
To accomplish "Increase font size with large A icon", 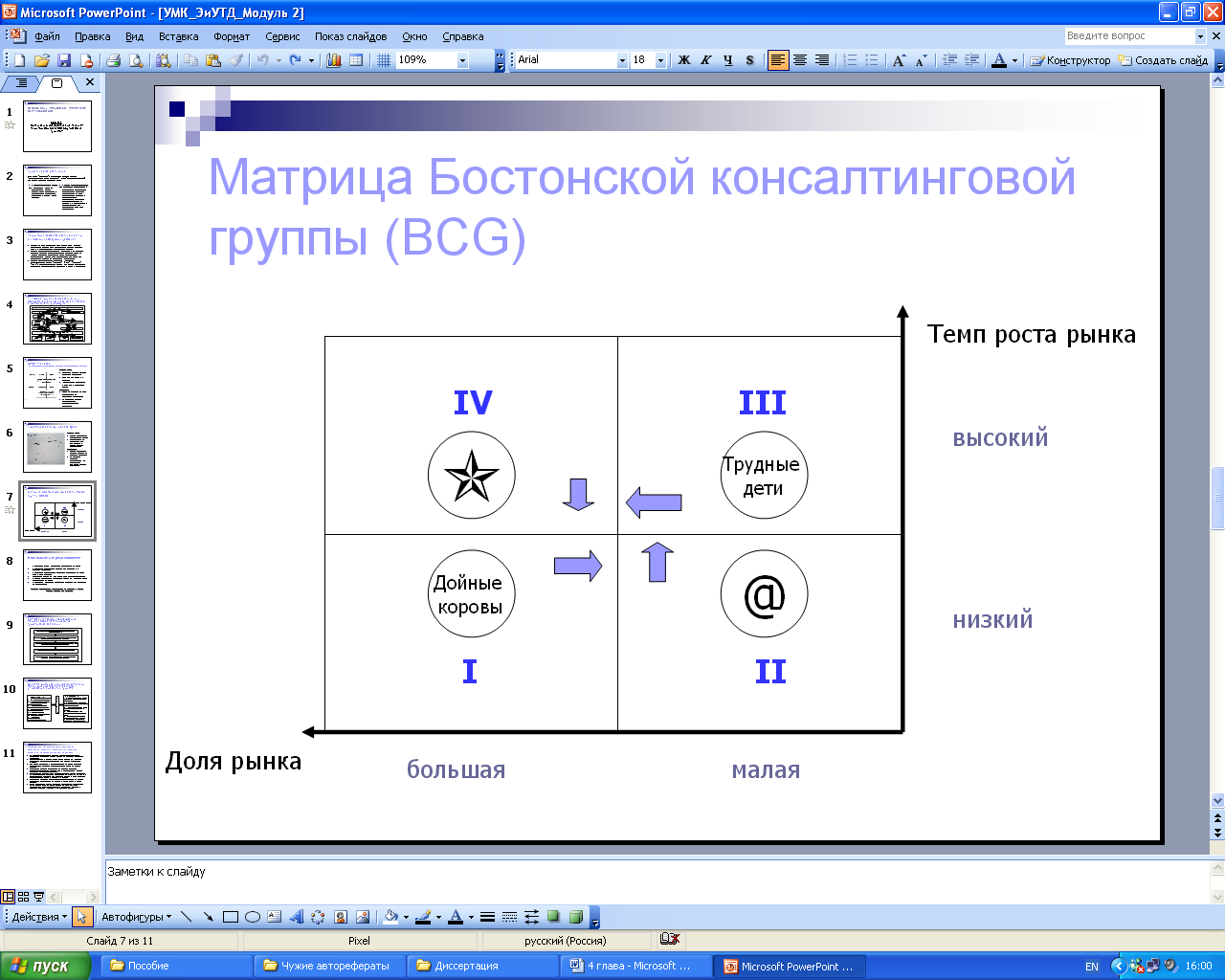I will [x=899, y=60].
